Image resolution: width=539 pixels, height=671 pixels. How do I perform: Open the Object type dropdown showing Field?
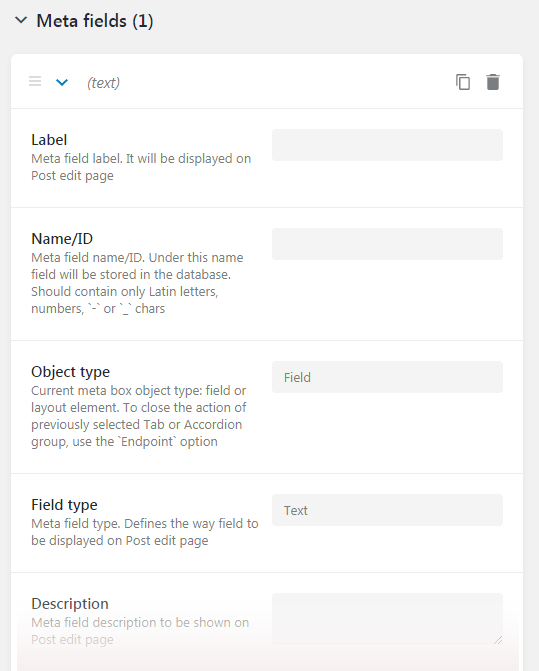coord(387,377)
